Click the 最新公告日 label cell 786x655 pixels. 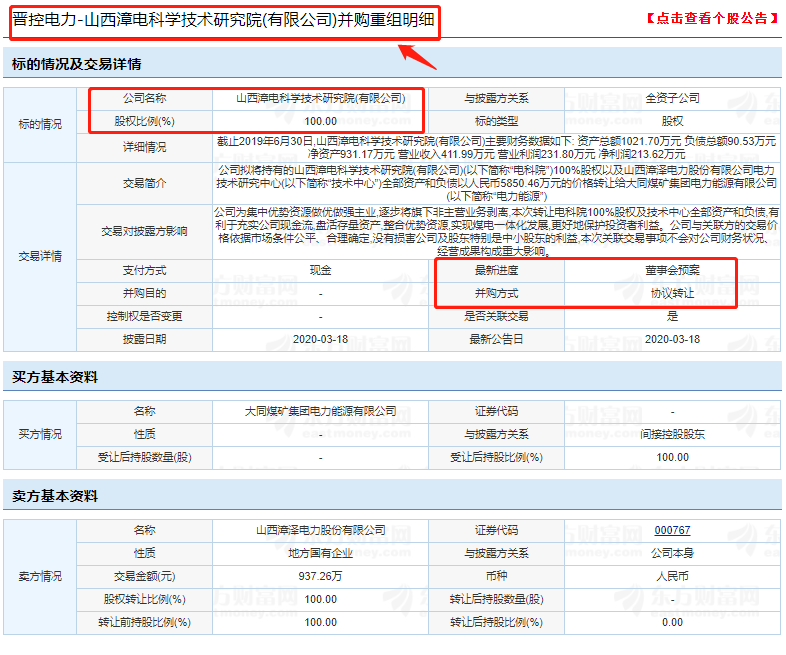pos(496,340)
